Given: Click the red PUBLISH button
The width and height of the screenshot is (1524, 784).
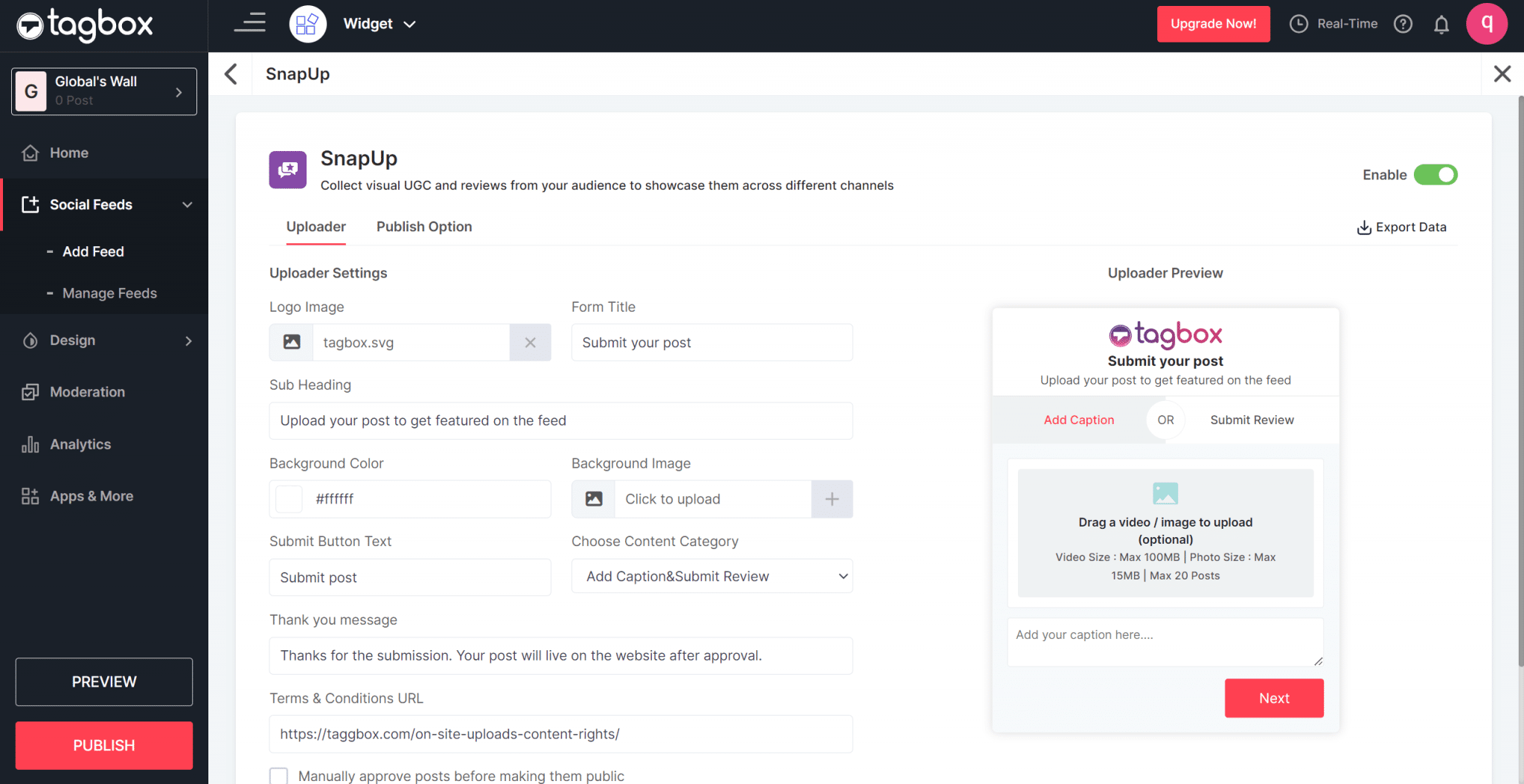Looking at the screenshot, I should [104, 745].
